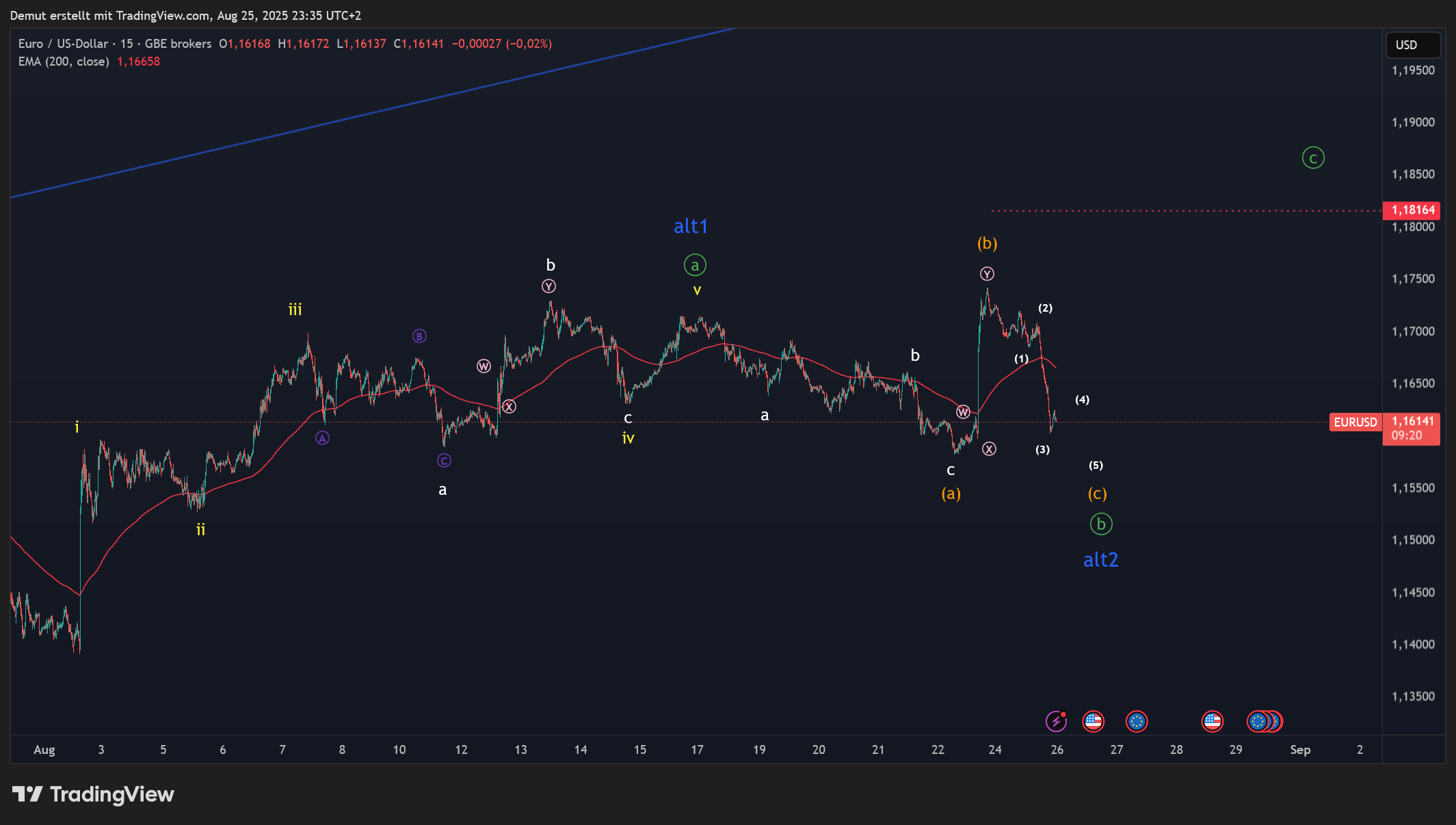Click the 1,19000 level on price axis
This screenshot has height=825, width=1456.
coord(1413,122)
